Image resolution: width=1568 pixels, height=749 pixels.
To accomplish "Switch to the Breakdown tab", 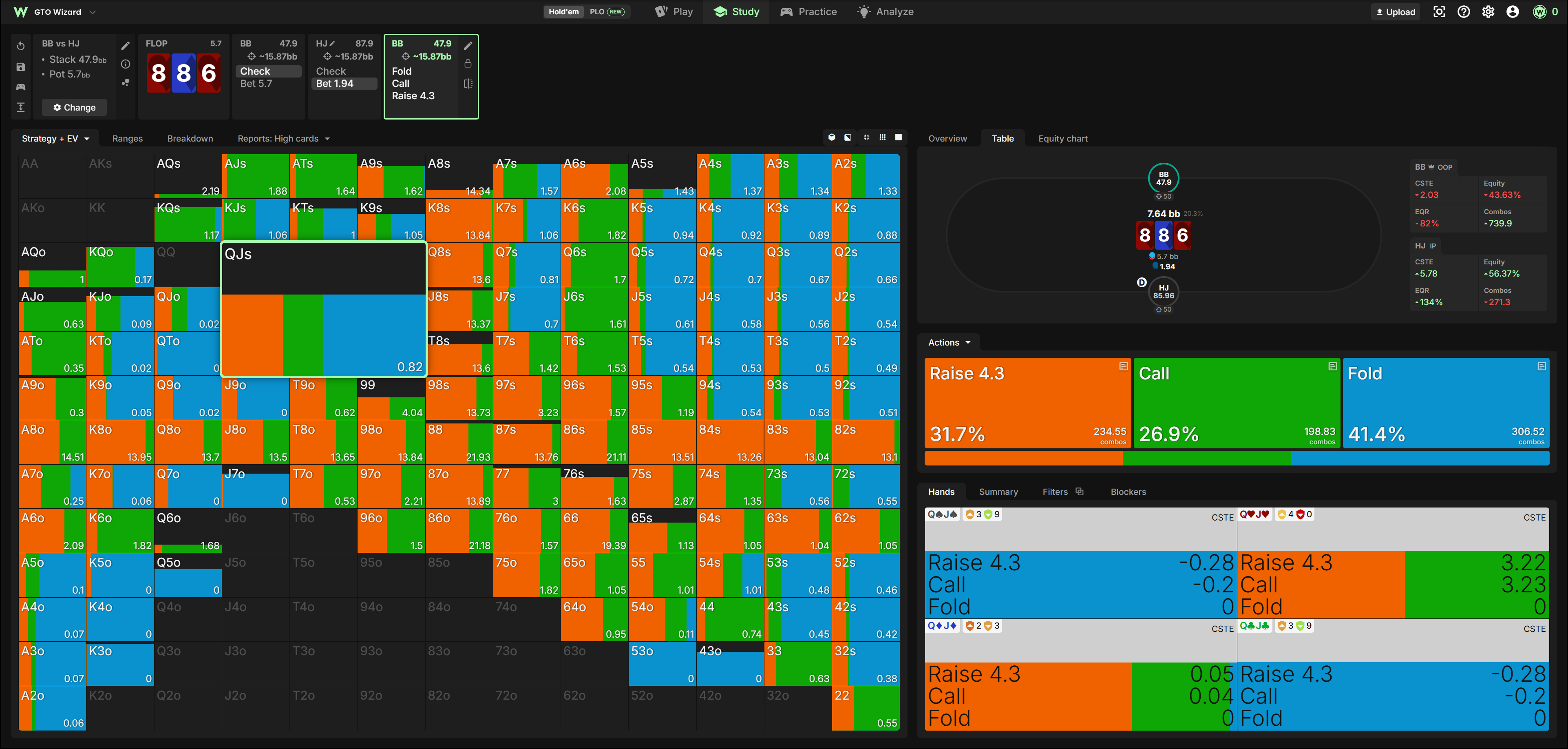I will point(190,138).
